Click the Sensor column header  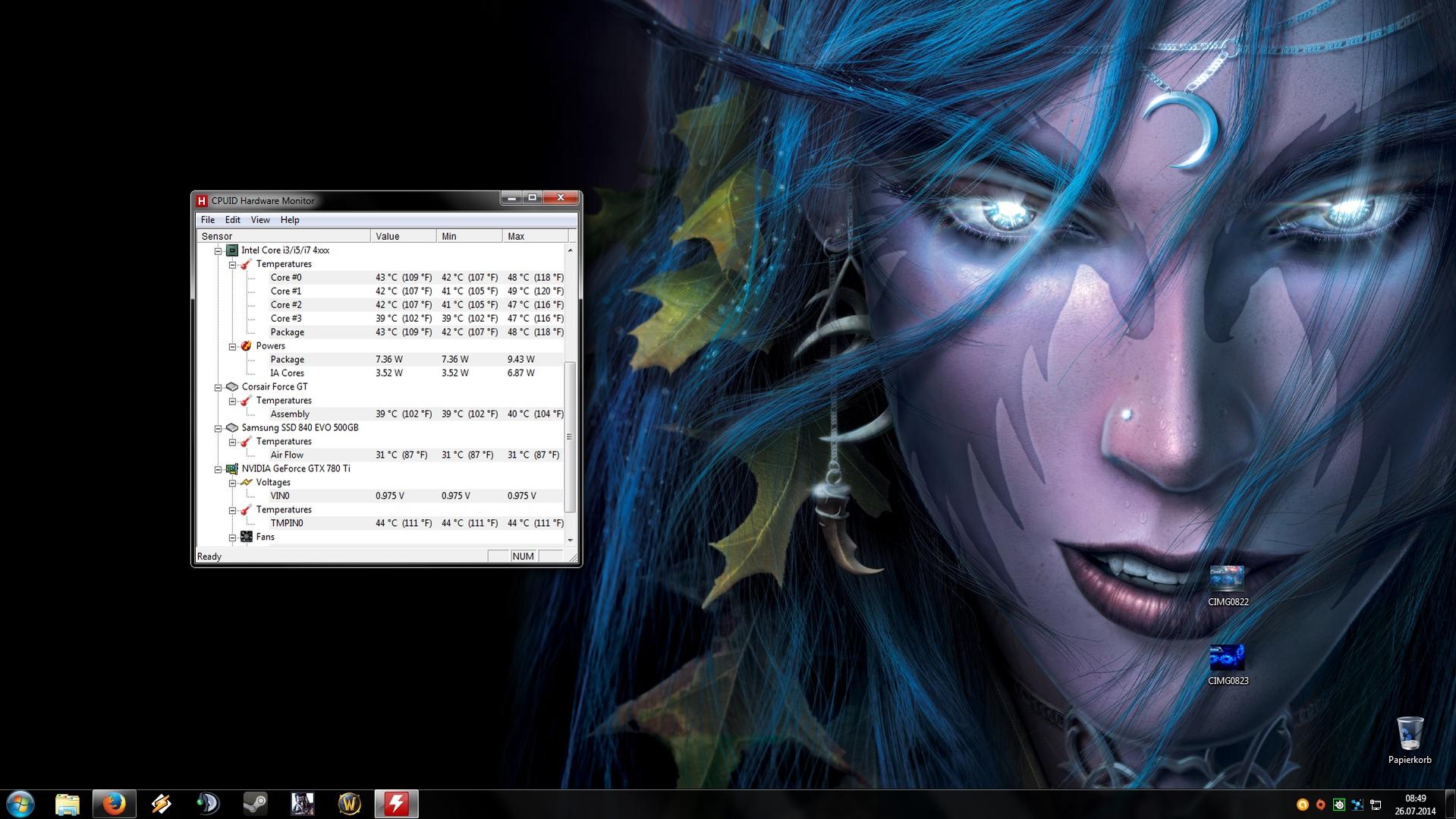283,236
